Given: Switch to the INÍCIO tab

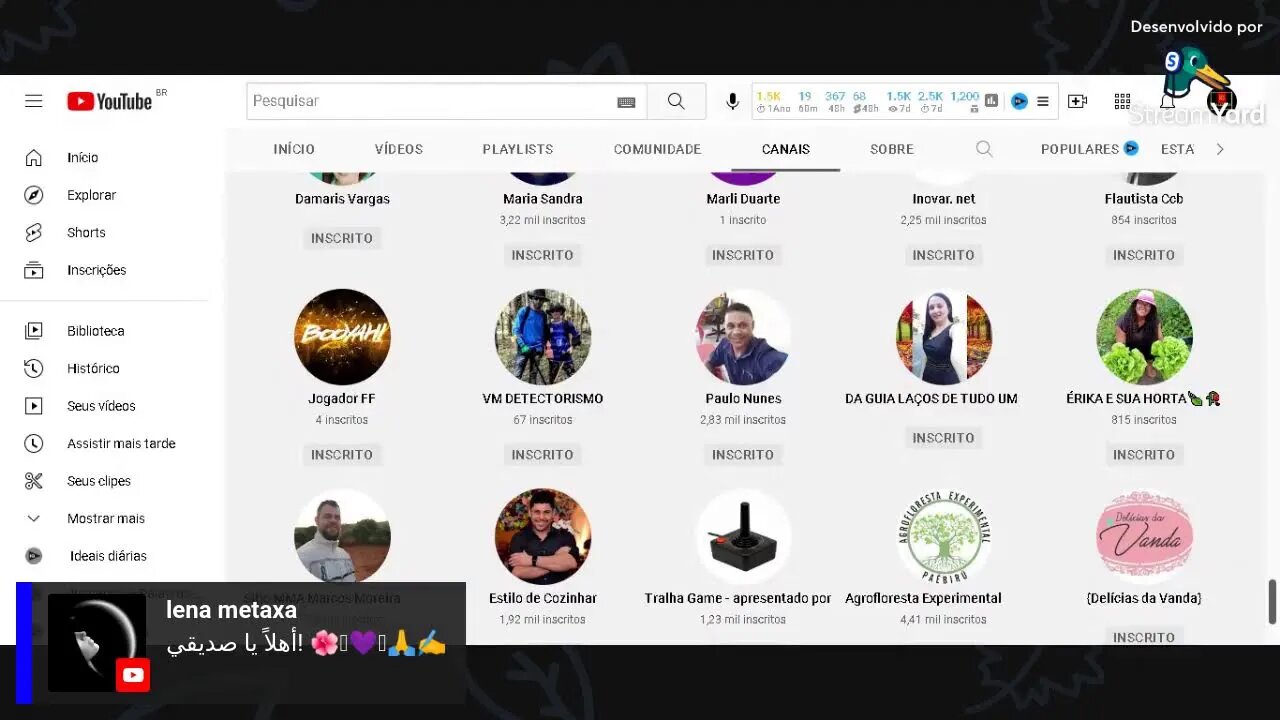Looking at the screenshot, I should point(294,149).
